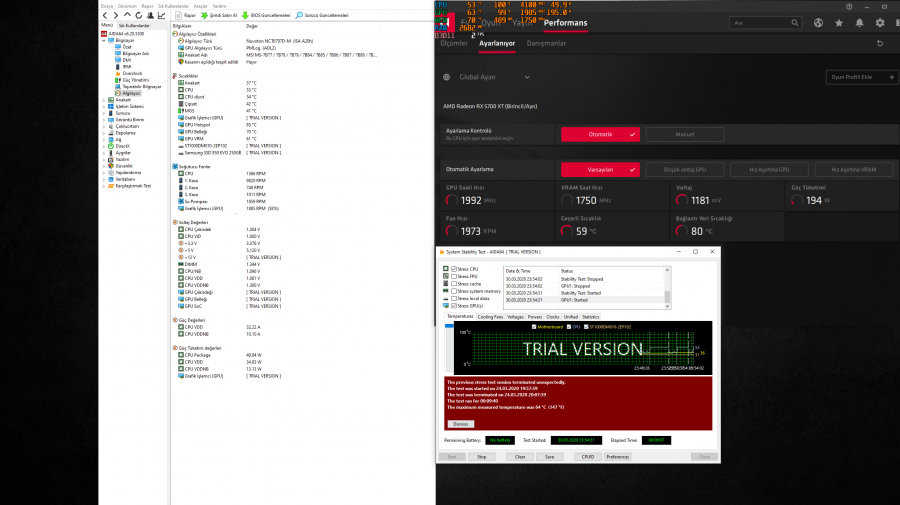
Task: Click the Radeon help question mark icon
Action: tap(849, 6)
